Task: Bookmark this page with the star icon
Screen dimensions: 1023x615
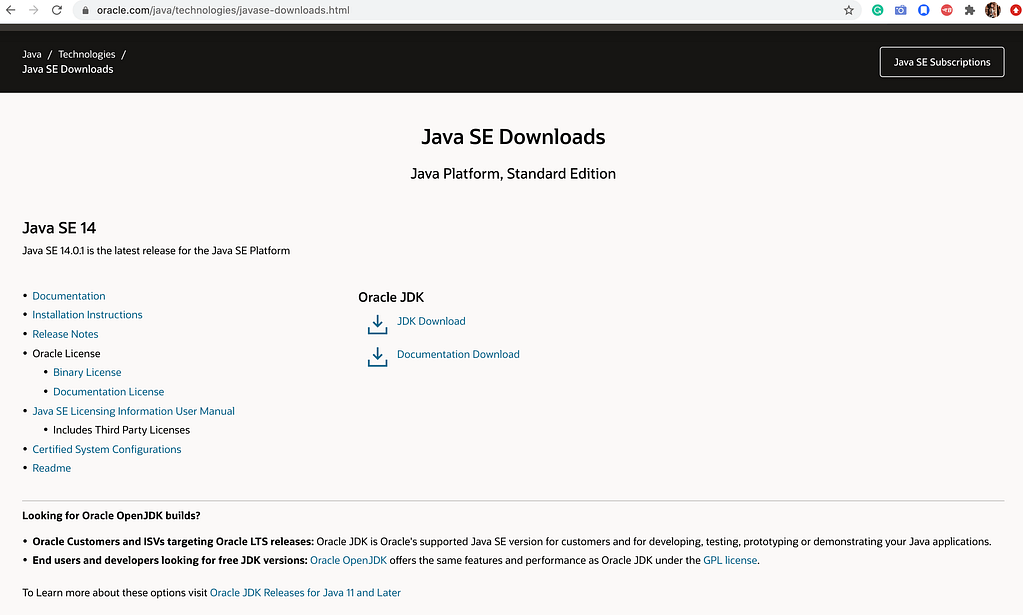Action: point(848,10)
